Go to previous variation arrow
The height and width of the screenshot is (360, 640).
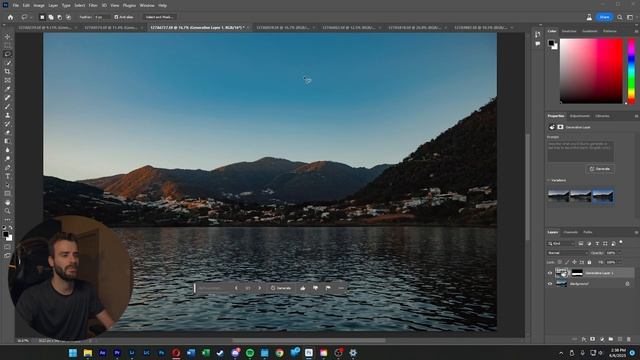(x=236, y=288)
